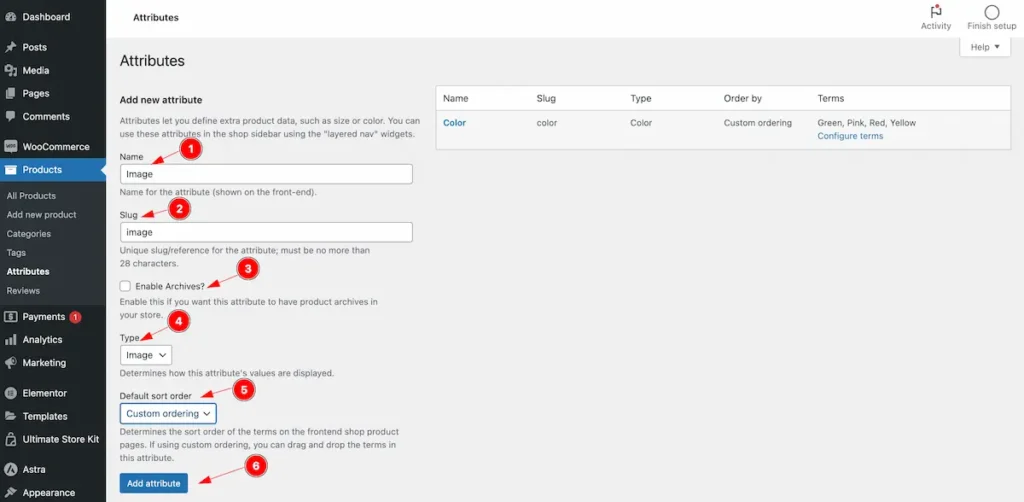Click the Finish setup circle icon
This screenshot has width=1024, height=502.
[x=991, y=12]
